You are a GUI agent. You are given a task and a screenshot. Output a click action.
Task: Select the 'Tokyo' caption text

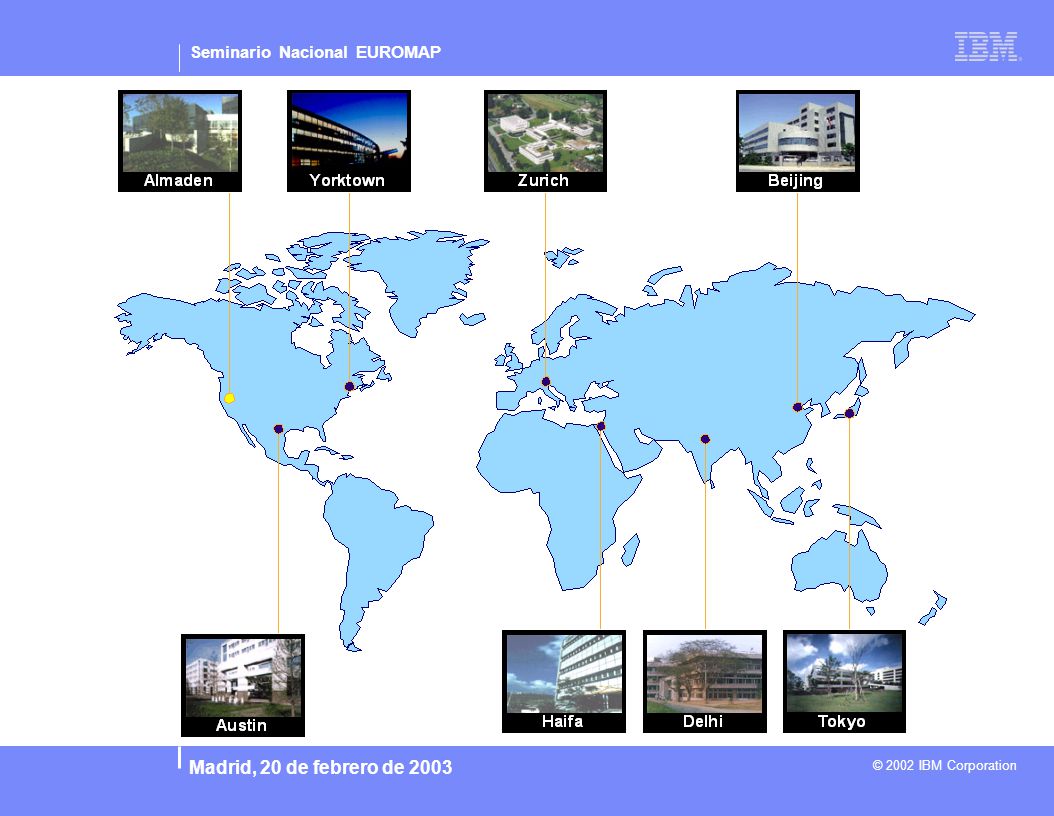coord(842,722)
